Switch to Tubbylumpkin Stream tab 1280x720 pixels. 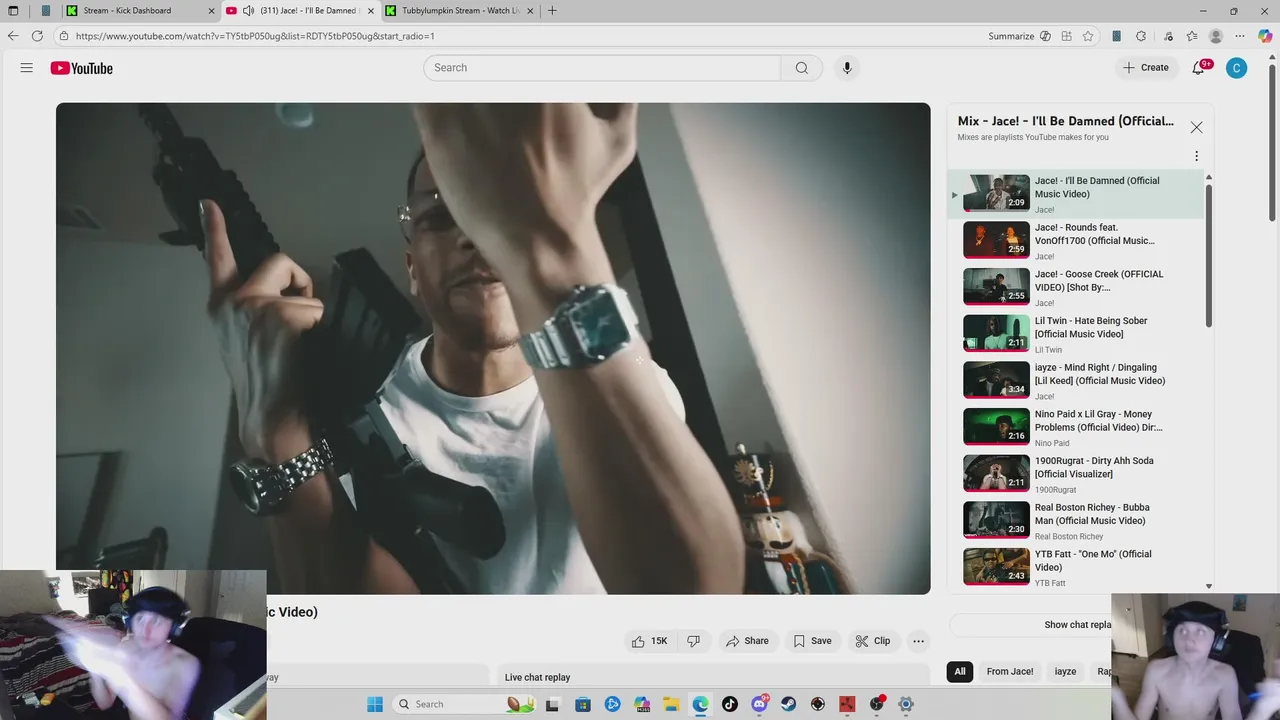(x=458, y=11)
